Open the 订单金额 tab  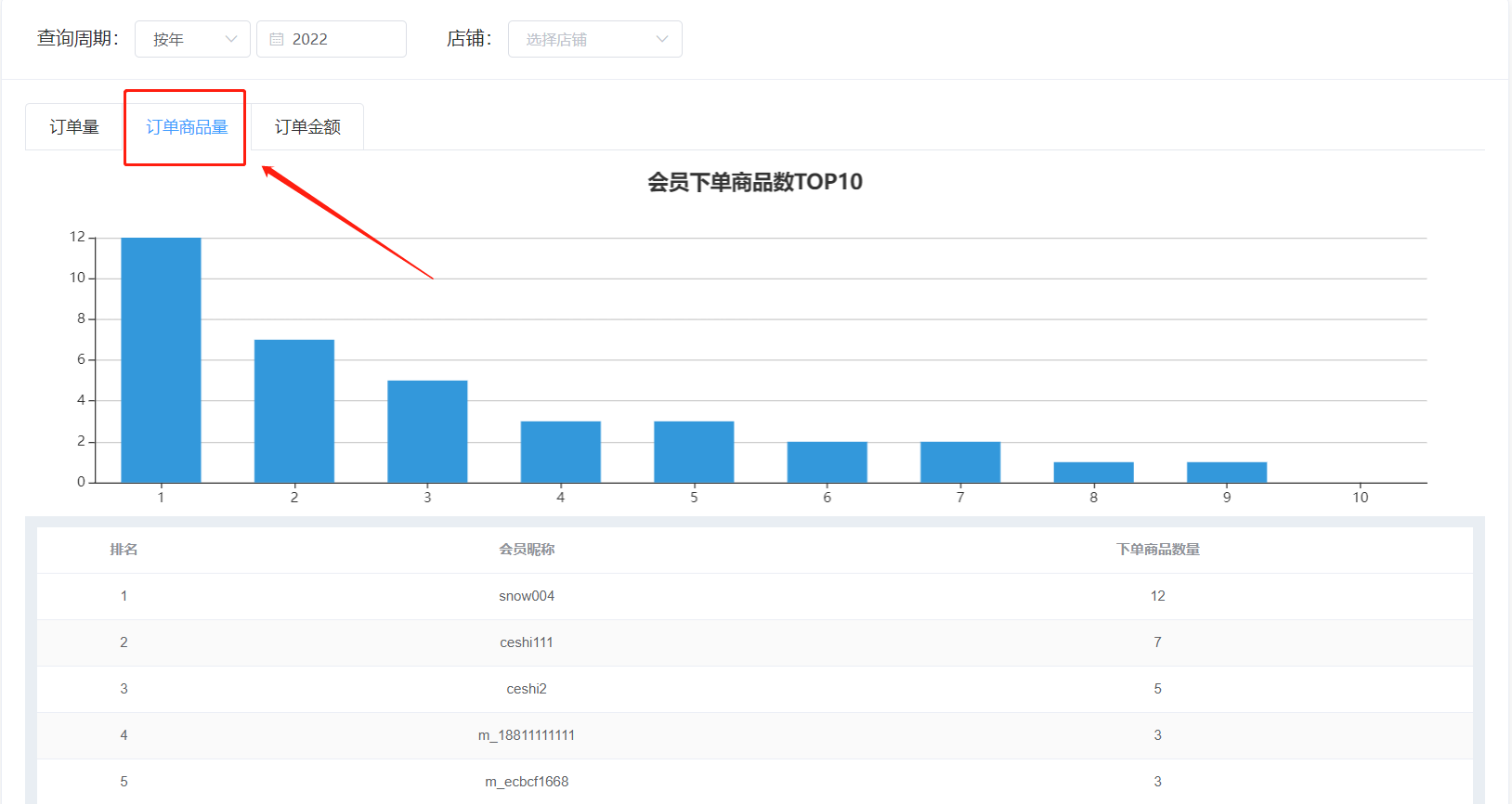point(307,127)
